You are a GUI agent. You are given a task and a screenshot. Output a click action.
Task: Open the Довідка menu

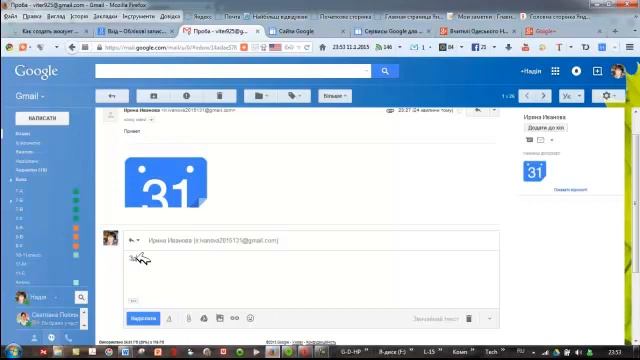(x=170, y=16)
